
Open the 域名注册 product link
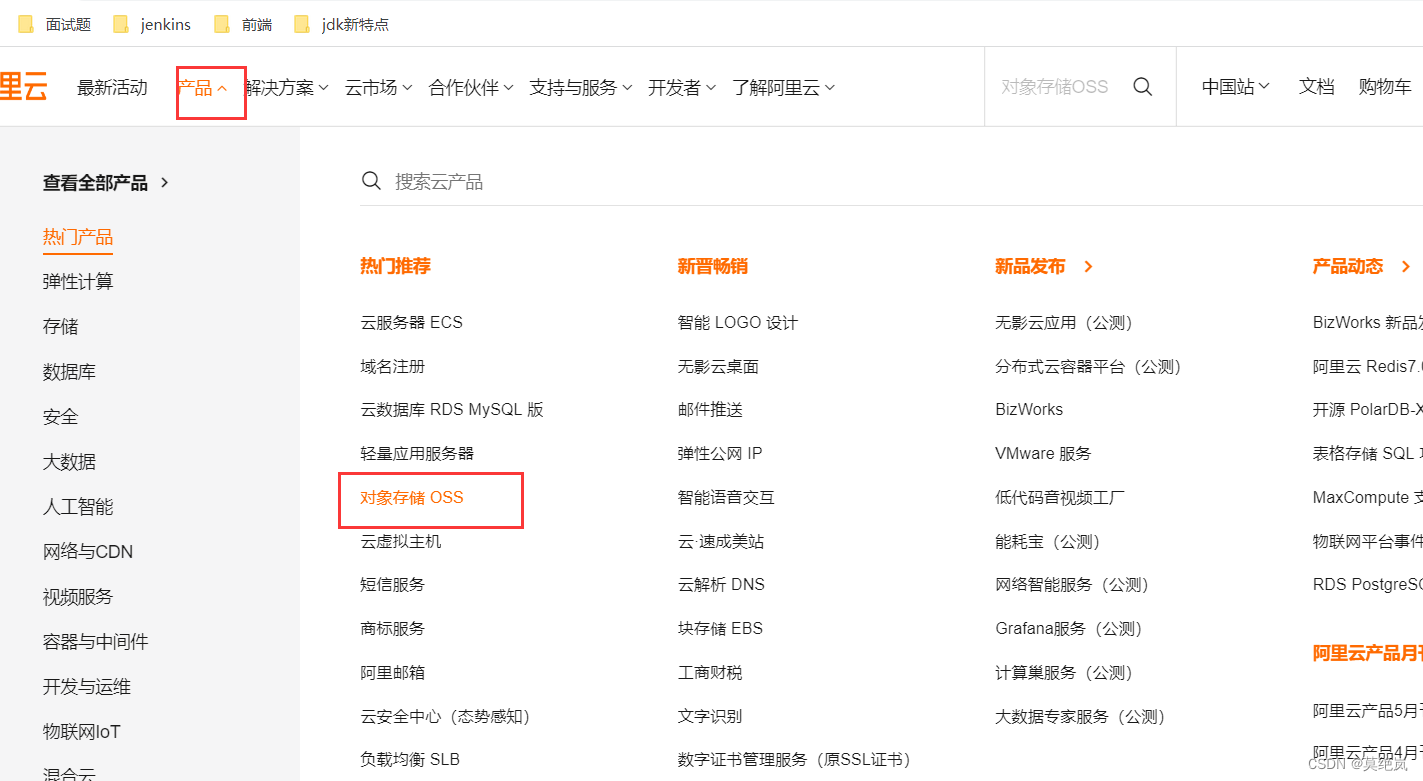(x=393, y=366)
